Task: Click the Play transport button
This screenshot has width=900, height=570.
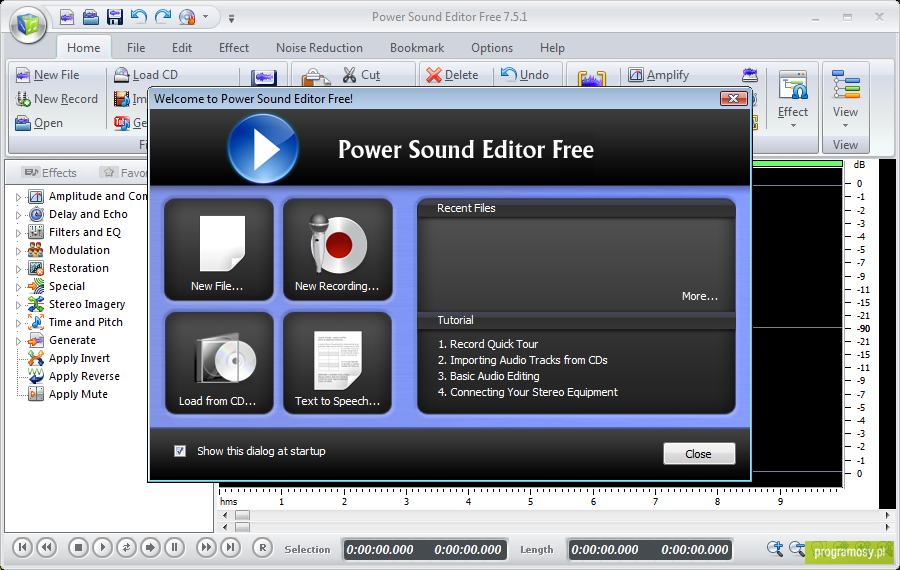Action: point(102,547)
